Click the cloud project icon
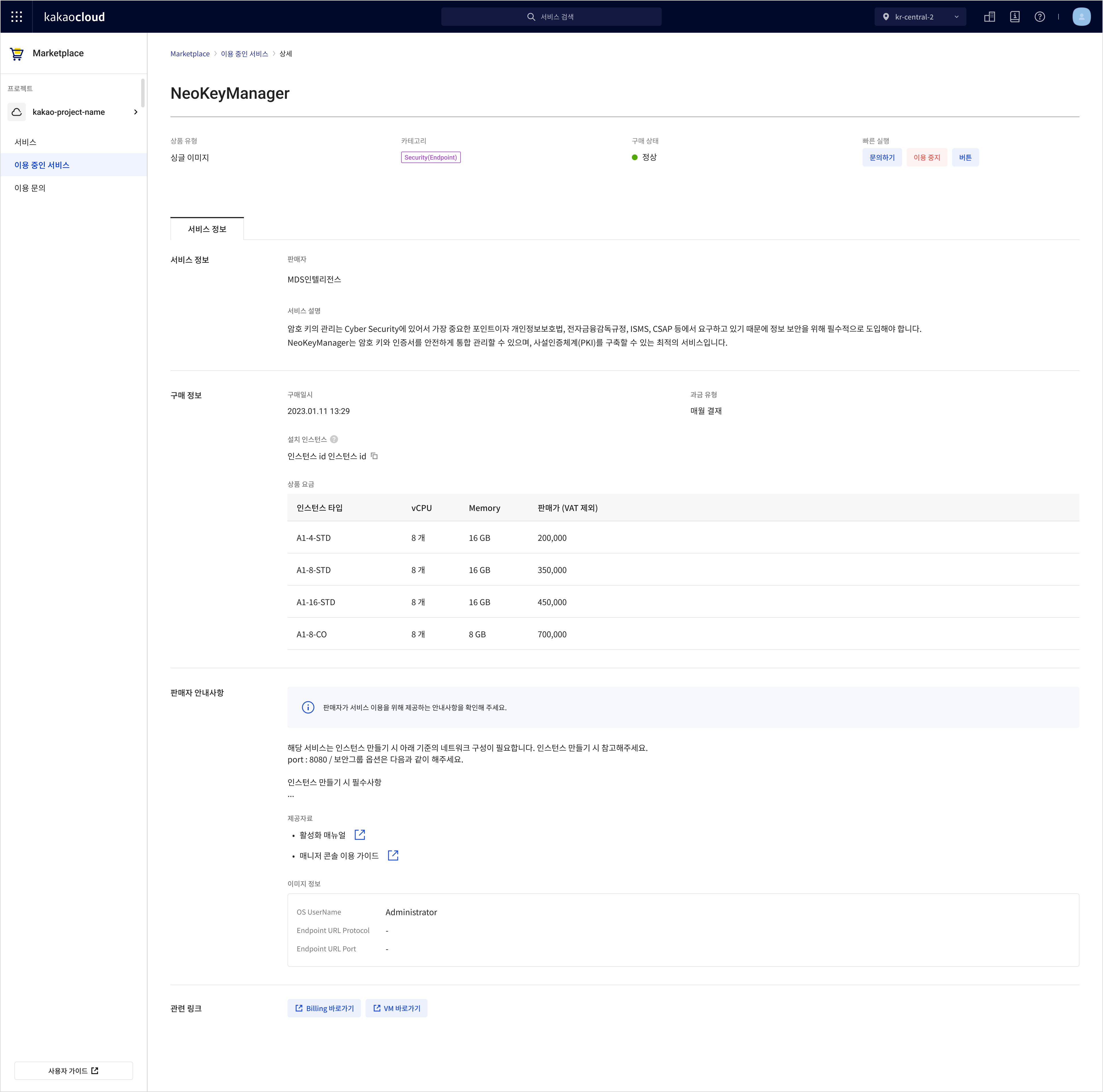Image resolution: width=1103 pixels, height=1092 pixels. pyautogui.click(x=17, y=112)
